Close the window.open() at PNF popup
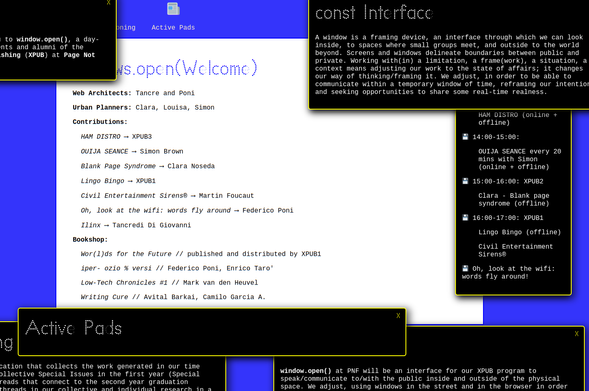Viewport: 589px width, 391px height. pos(577,334)
